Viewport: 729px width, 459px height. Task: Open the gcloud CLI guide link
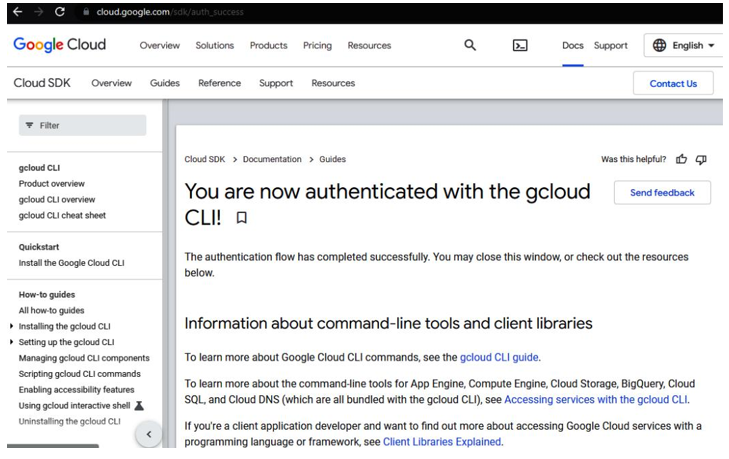[x=499, y=357]
